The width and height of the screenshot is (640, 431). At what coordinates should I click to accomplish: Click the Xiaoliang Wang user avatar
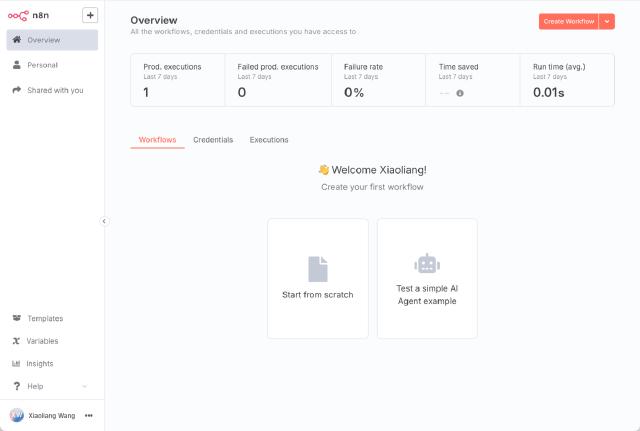coord(17,415)
